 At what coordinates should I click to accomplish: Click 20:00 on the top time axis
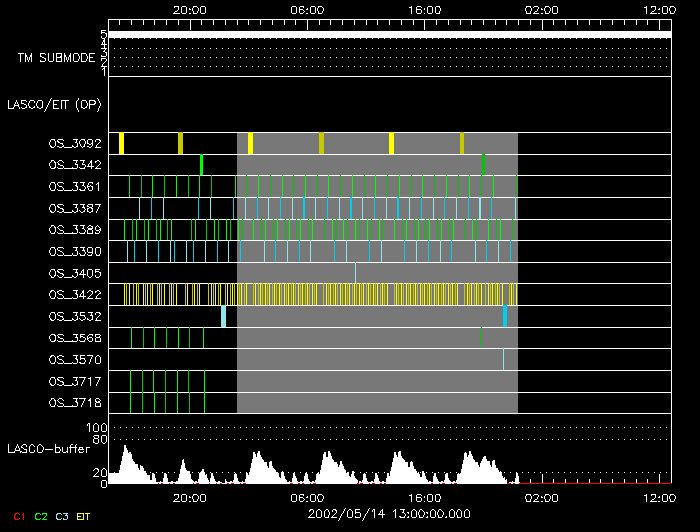tap(190, 10)
